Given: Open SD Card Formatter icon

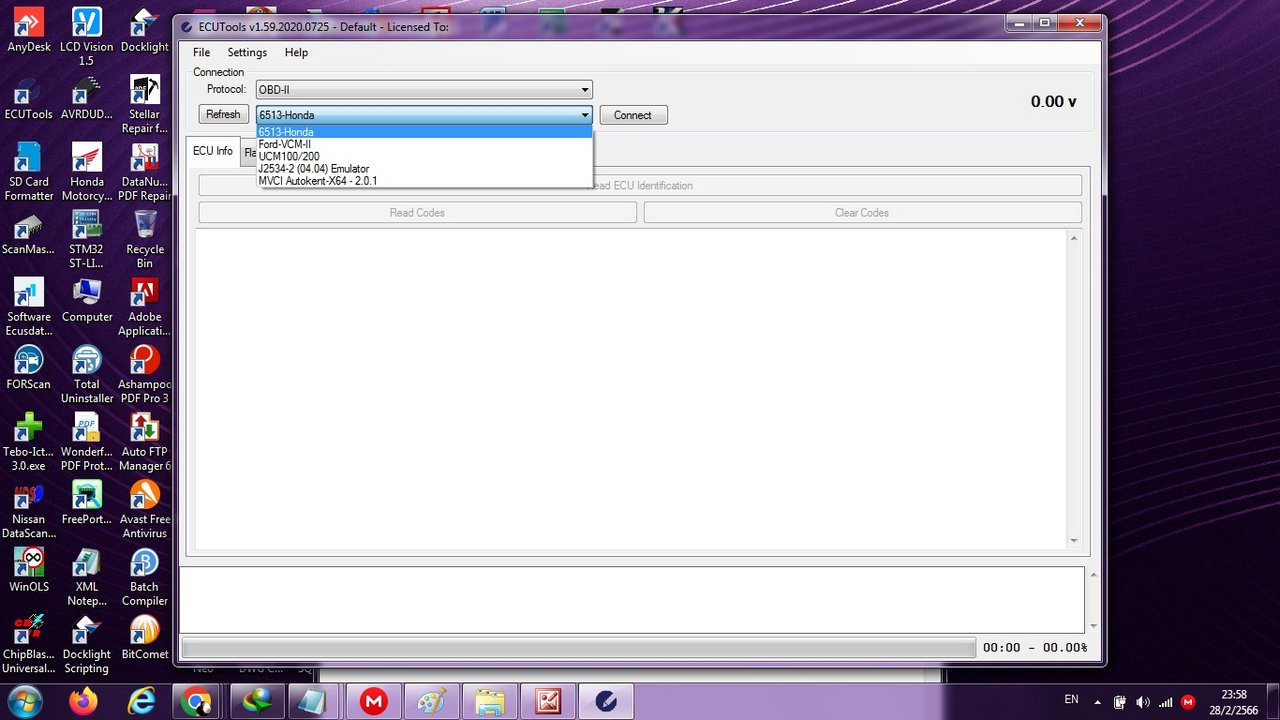Looking at the screenshot, I should point(29,172).
